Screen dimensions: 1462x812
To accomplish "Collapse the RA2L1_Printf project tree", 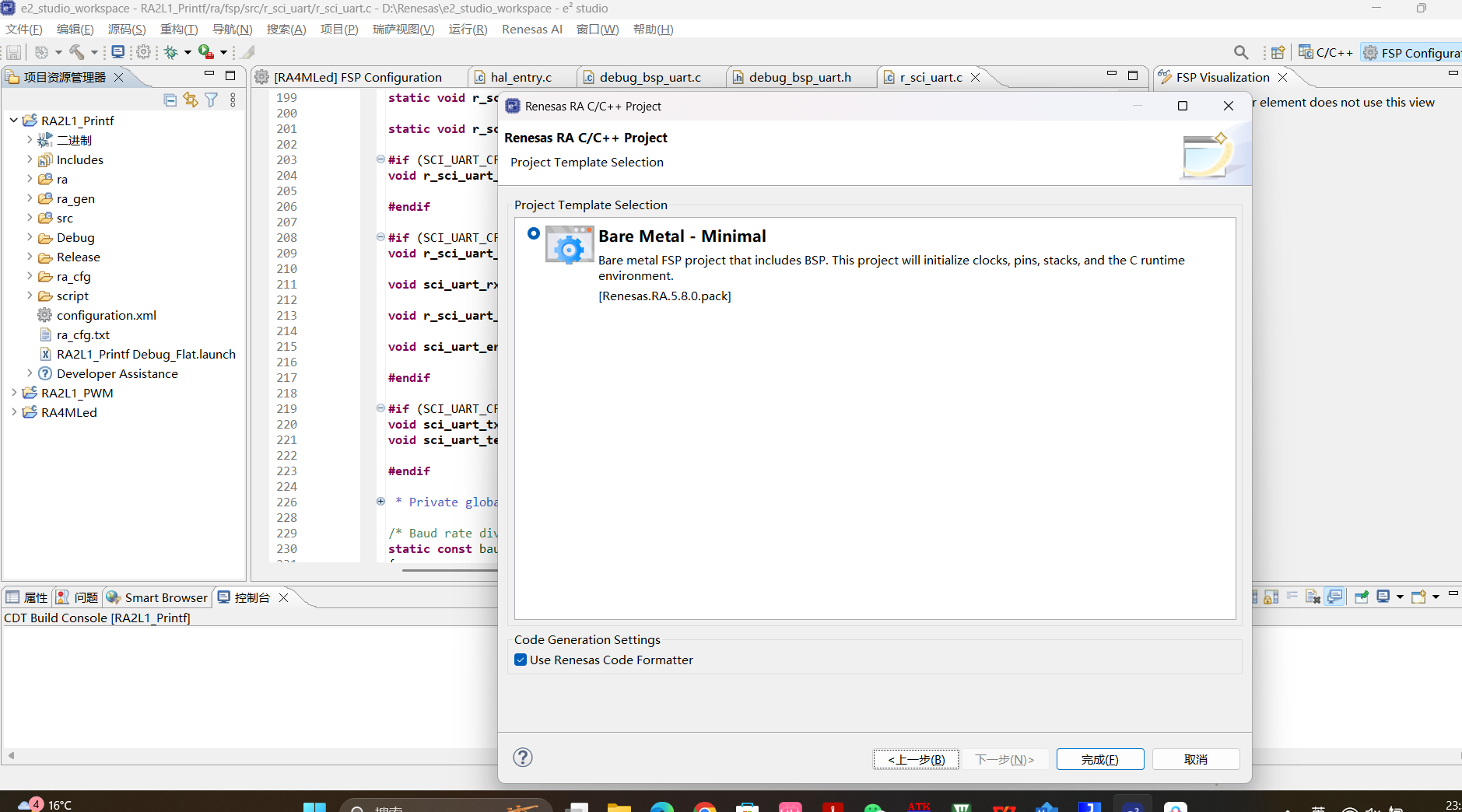I will (x=13, y=121).
